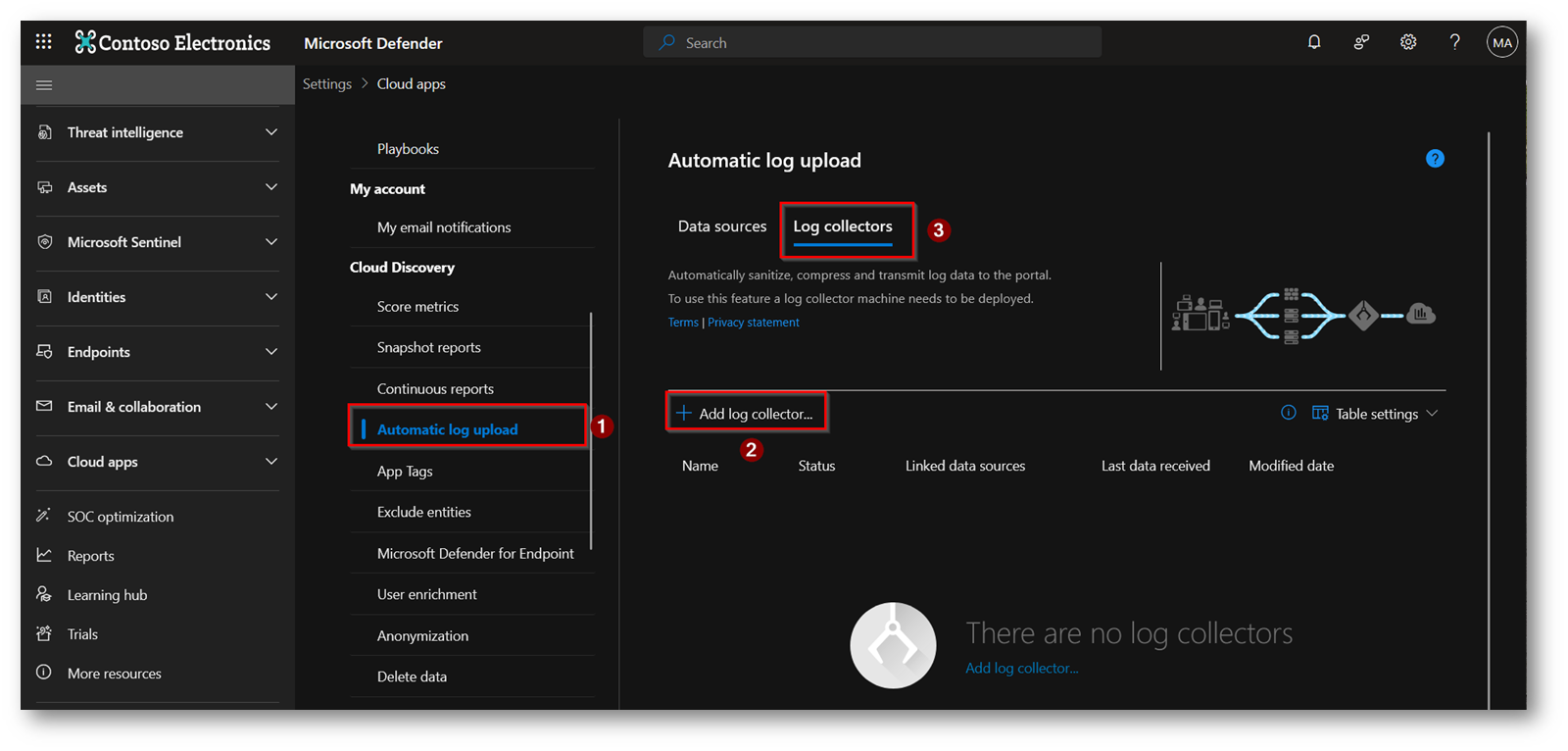Collapse the navigation with hamburger icon
Image resolution: width=1568 pixels, height=751 pixels.
(x=44, y=85)
